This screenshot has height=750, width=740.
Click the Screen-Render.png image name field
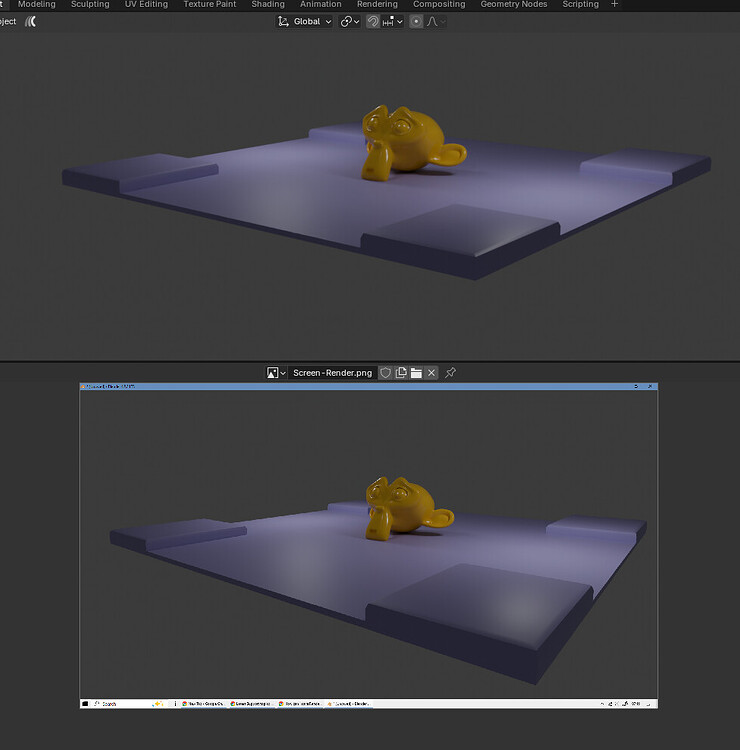point(332,373)
